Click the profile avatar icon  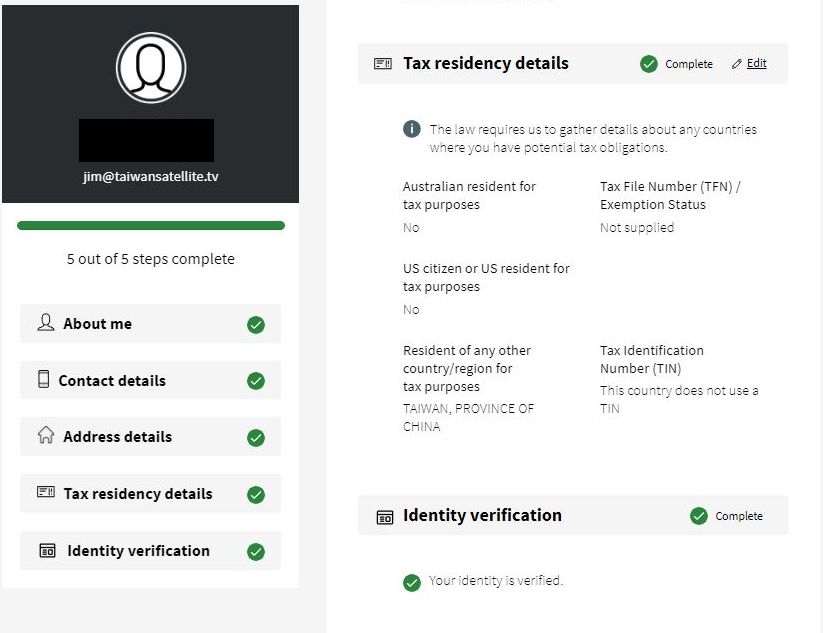151,68
